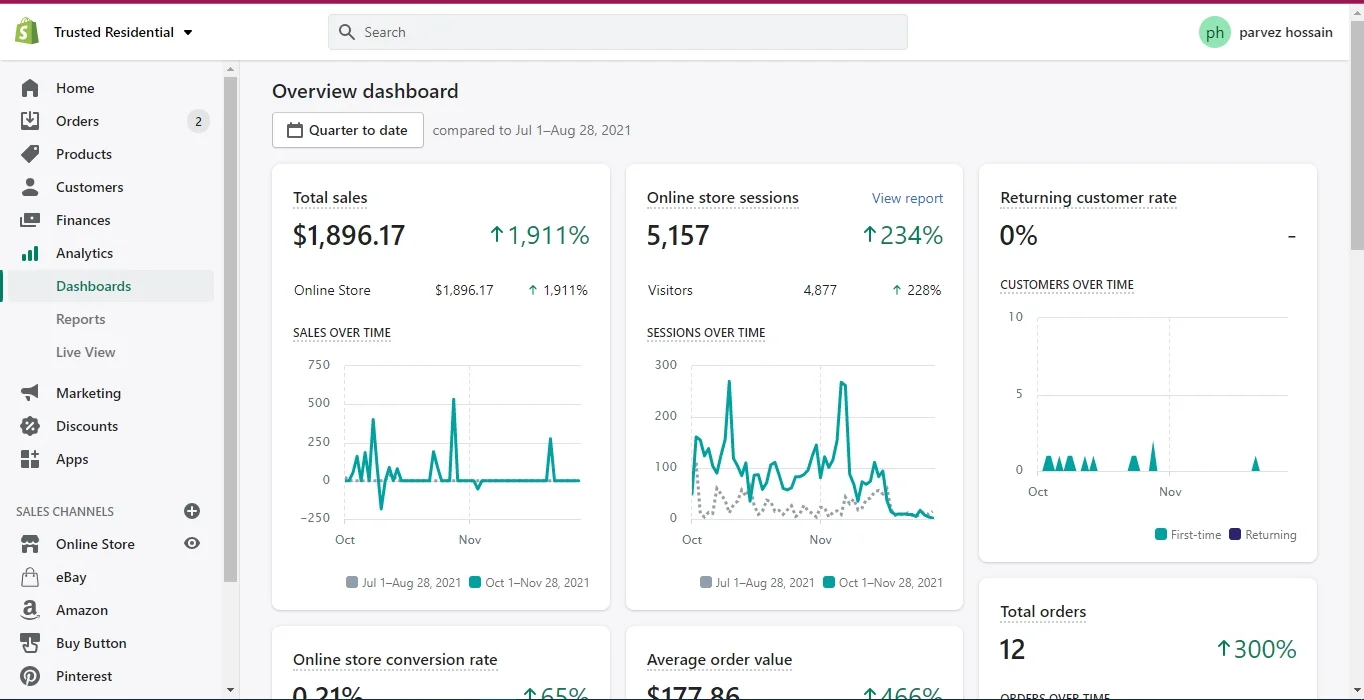Open the parvez hossain account menu
This screenshot has width=1364, height=700.
[1266, 32]
